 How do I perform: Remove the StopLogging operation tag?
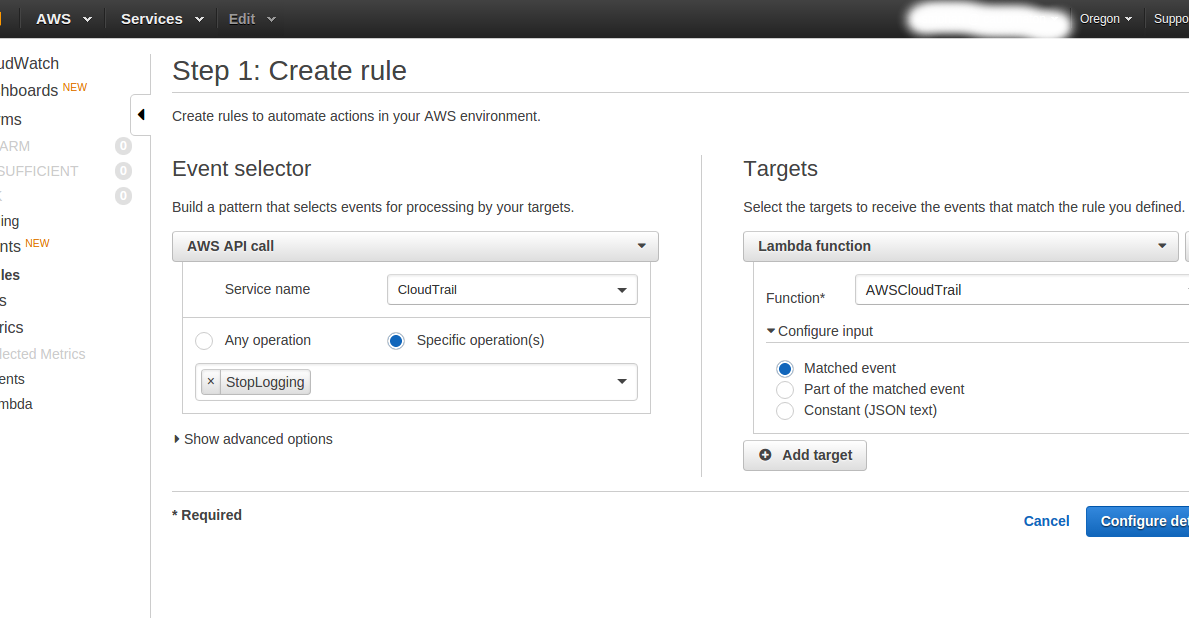tap(211, 381)
